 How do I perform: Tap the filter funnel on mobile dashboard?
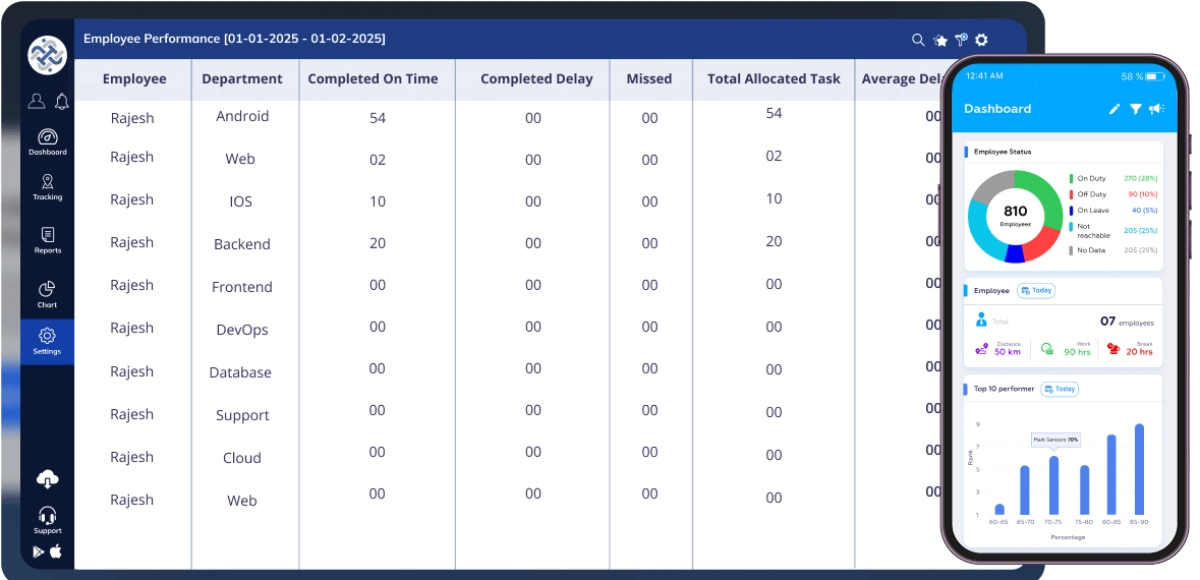pyautogui.click(x=1136, y=109)
